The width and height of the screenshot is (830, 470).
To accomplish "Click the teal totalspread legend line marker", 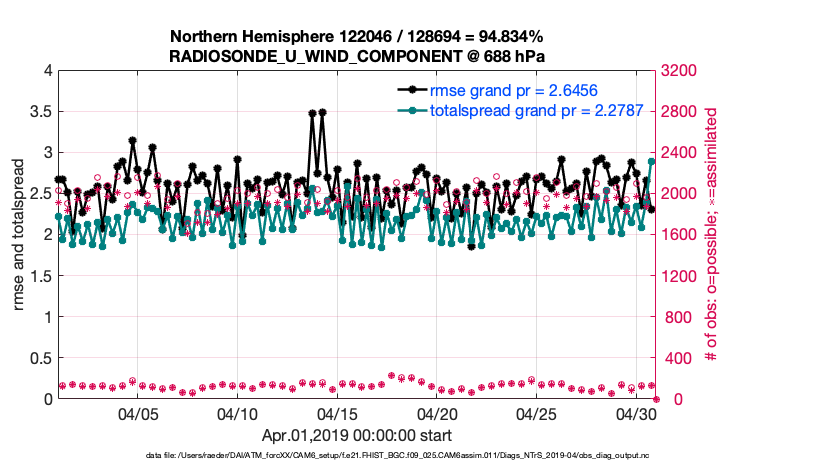I will pos(408,111).
